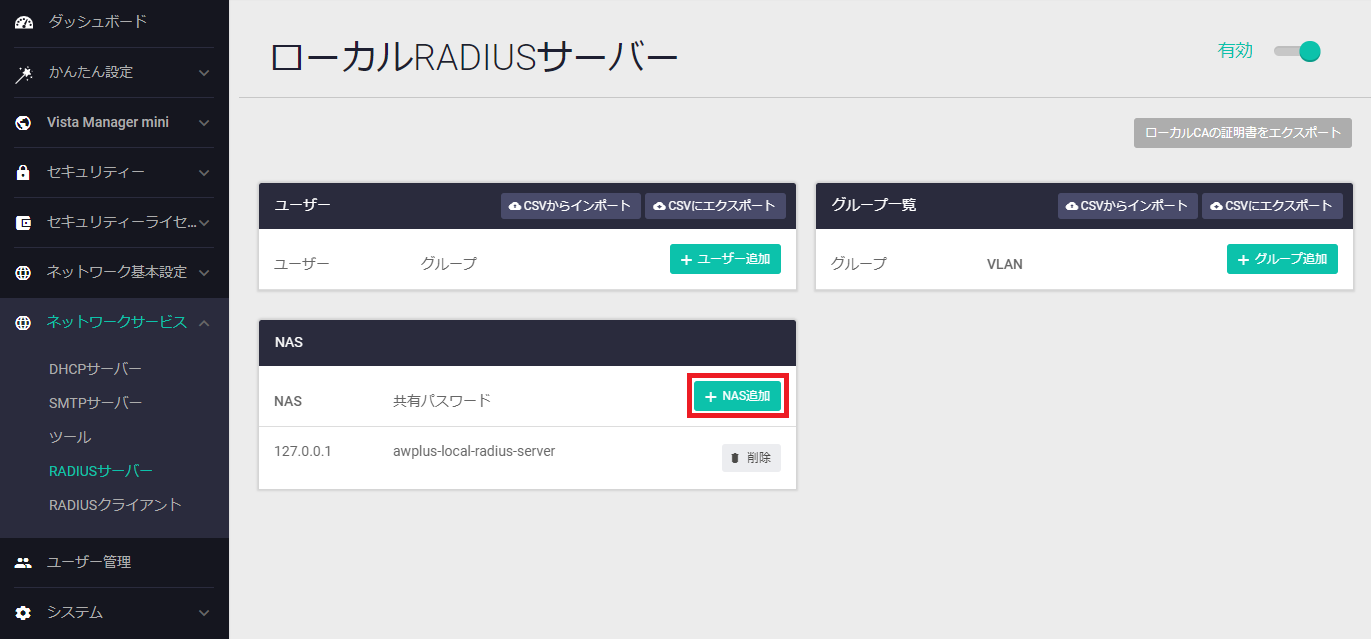Click the ユーザー追加 button

tap(725, 259)
